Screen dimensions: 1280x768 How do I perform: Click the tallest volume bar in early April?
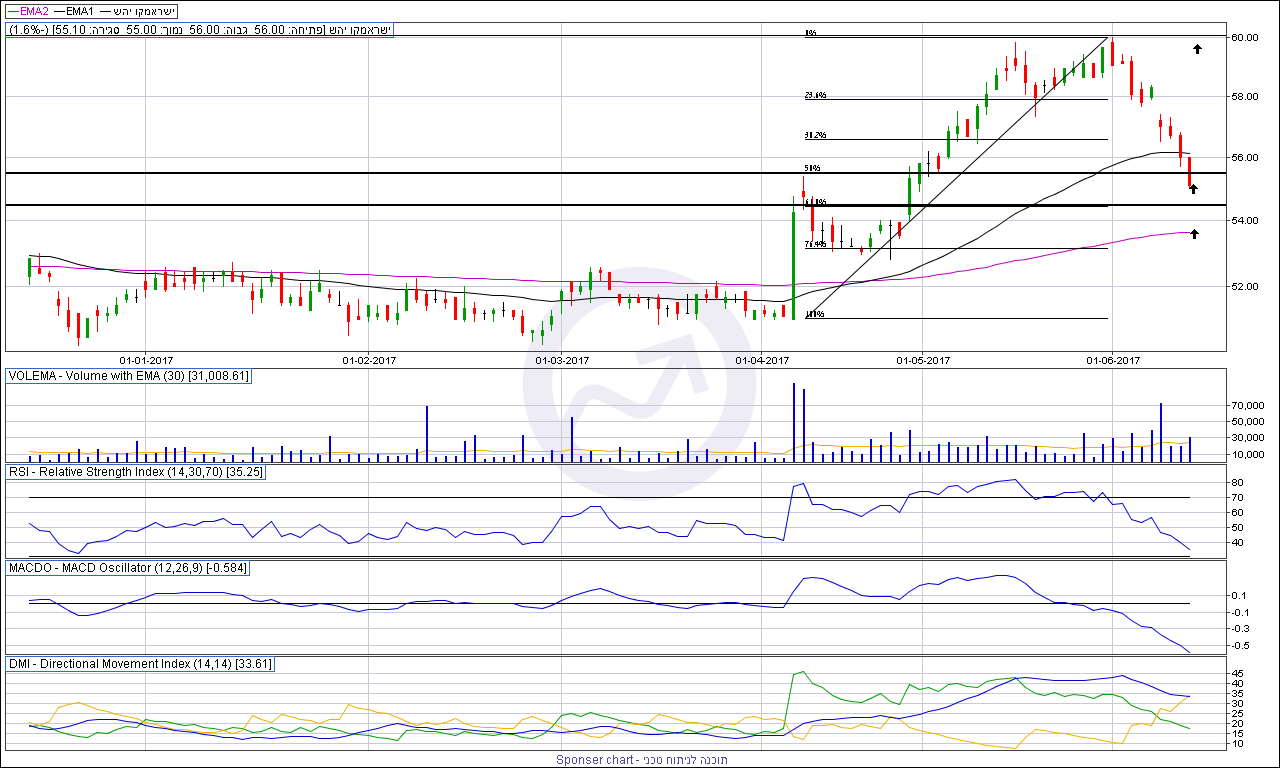[793, 421]
